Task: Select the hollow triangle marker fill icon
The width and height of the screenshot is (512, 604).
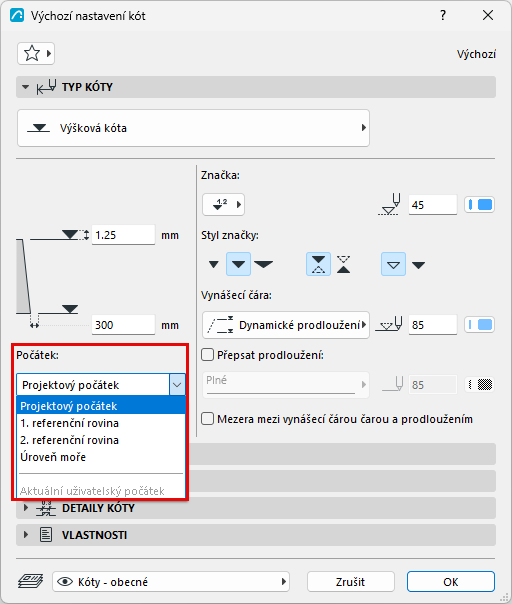Action: pyautogui.click(x=393, y=264)
